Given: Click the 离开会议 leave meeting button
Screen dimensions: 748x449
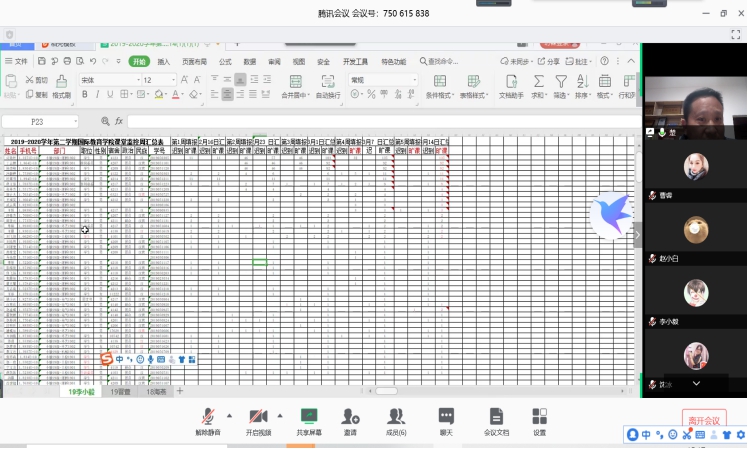Looking at the screenshot, I should (702, 421).
